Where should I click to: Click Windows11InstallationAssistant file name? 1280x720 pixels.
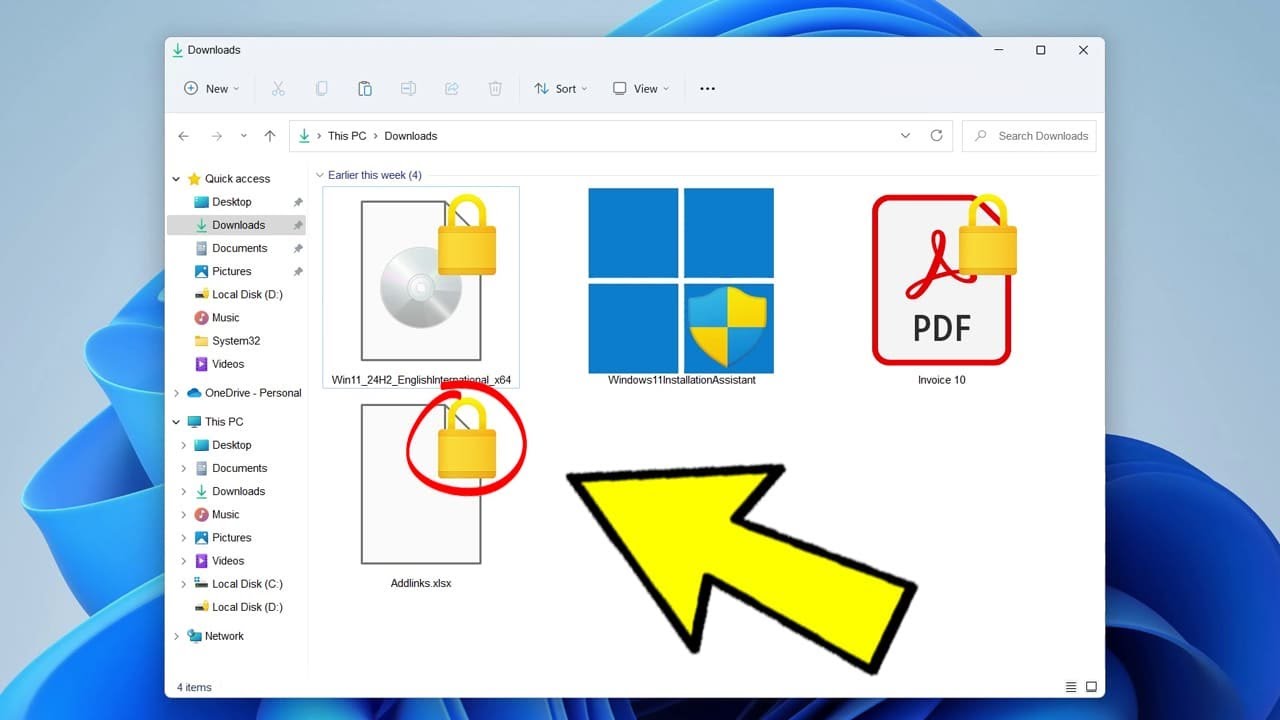(682, 380)
